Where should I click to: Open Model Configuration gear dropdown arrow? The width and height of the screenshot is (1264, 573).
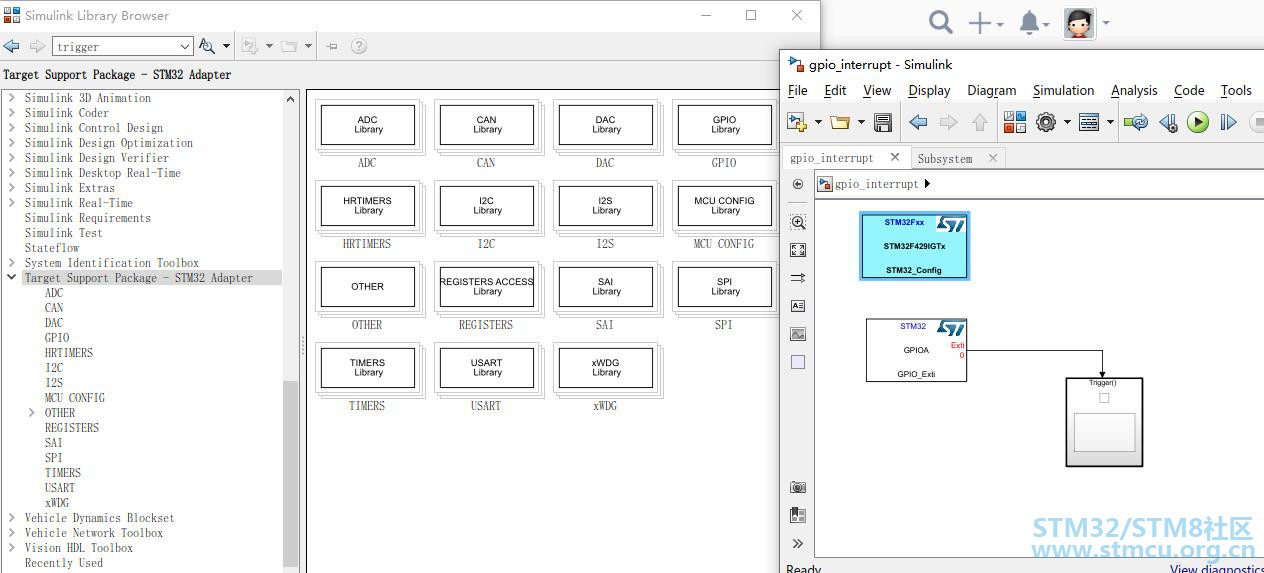tap(1067, 123)
